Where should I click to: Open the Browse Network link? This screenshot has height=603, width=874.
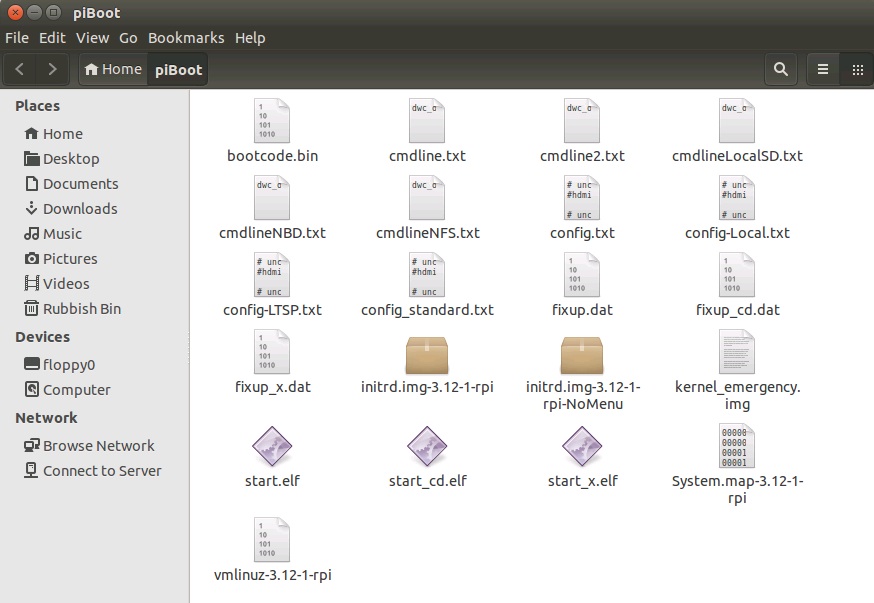pos(98,445)
